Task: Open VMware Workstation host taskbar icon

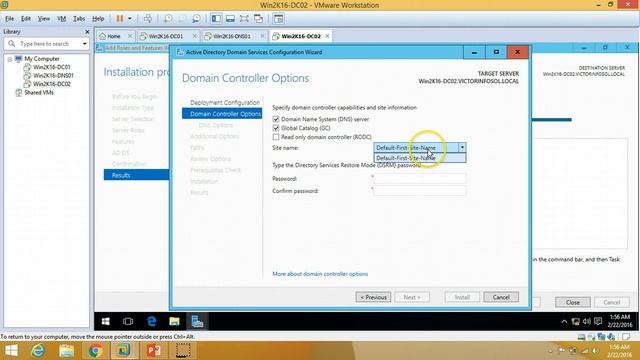Action: (124, 351)
